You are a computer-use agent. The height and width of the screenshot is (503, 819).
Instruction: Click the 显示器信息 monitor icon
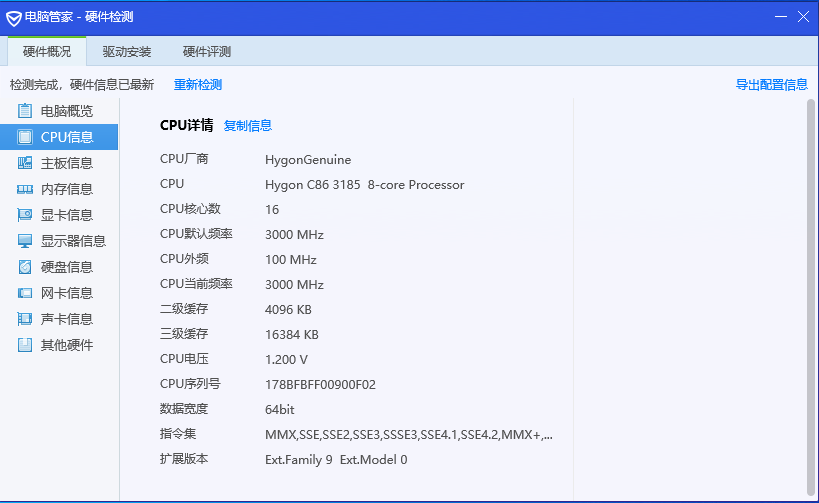pyautogui.click(x=25, y=241)
